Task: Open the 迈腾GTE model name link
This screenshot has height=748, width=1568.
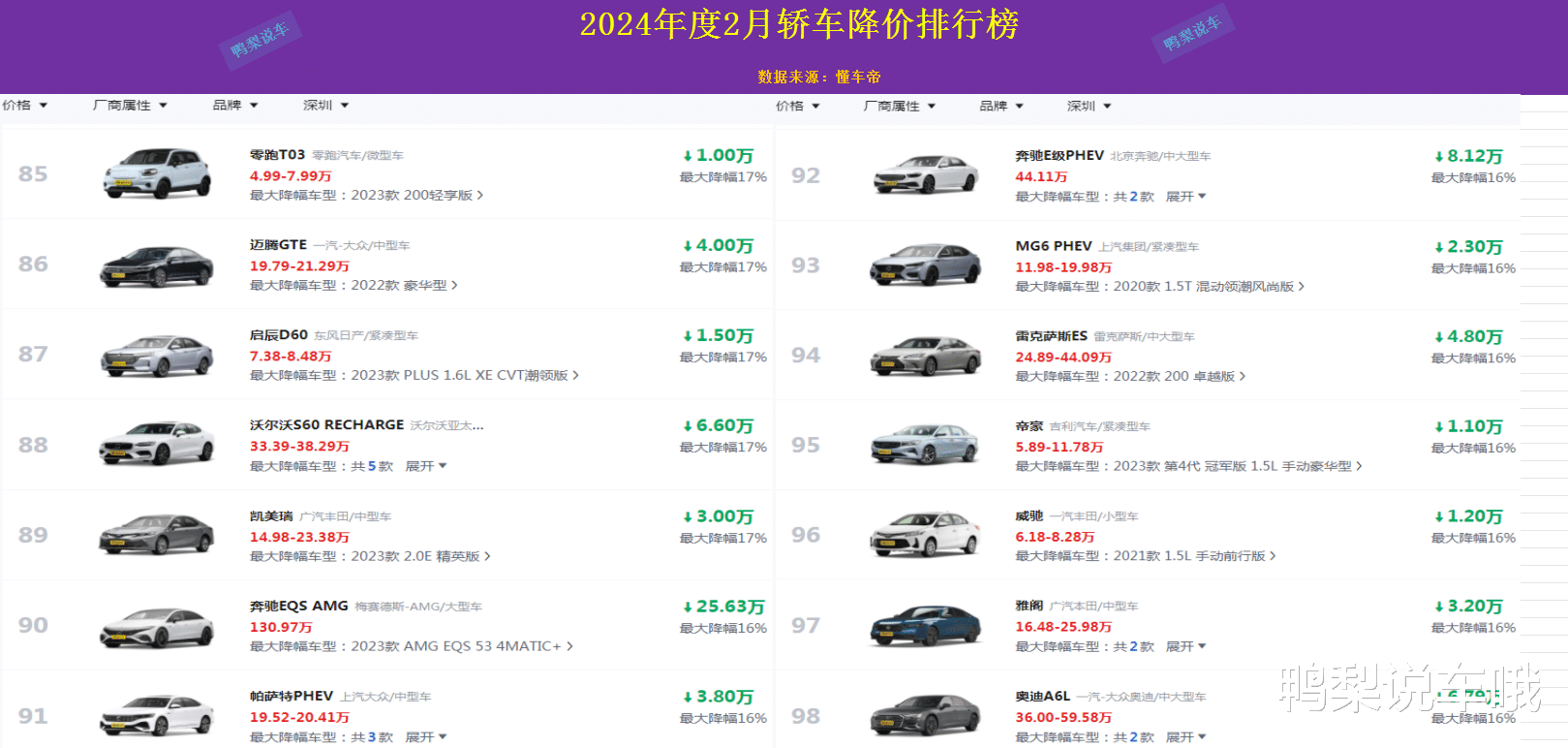Action: [x=278, y=245]
